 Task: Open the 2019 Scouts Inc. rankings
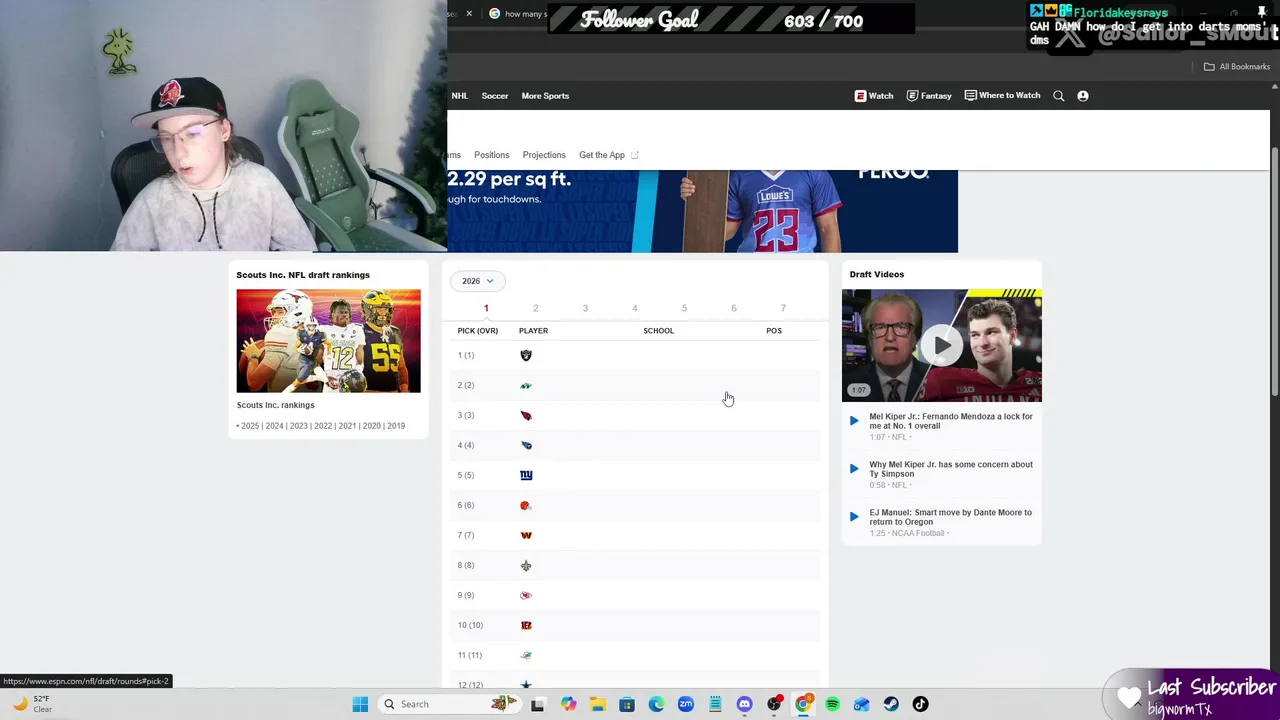click(x=396, y=426)
